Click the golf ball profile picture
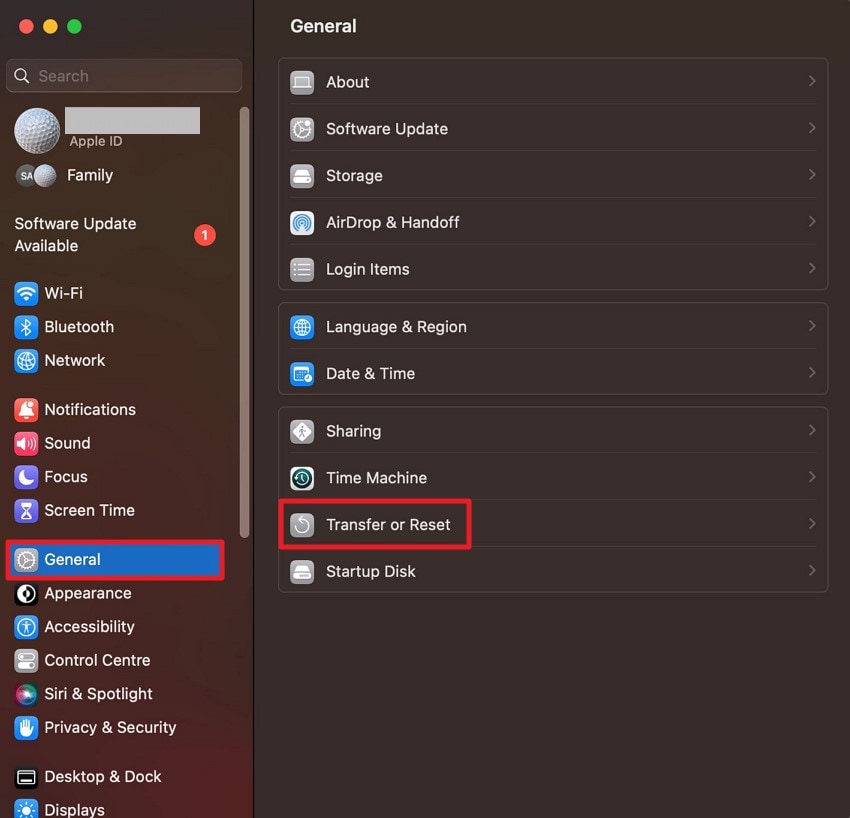This screenshot has height=818, width=850. click(37, 131)
